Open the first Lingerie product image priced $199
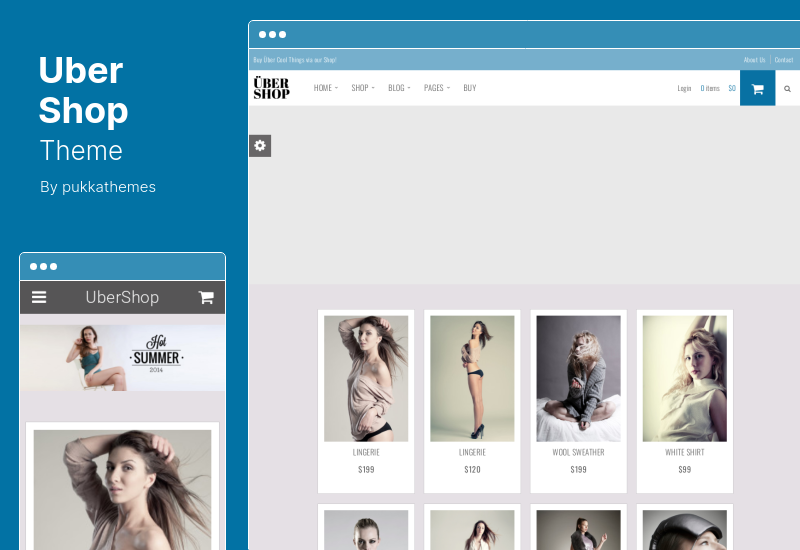The image size is (800, 550). point(366,379)
